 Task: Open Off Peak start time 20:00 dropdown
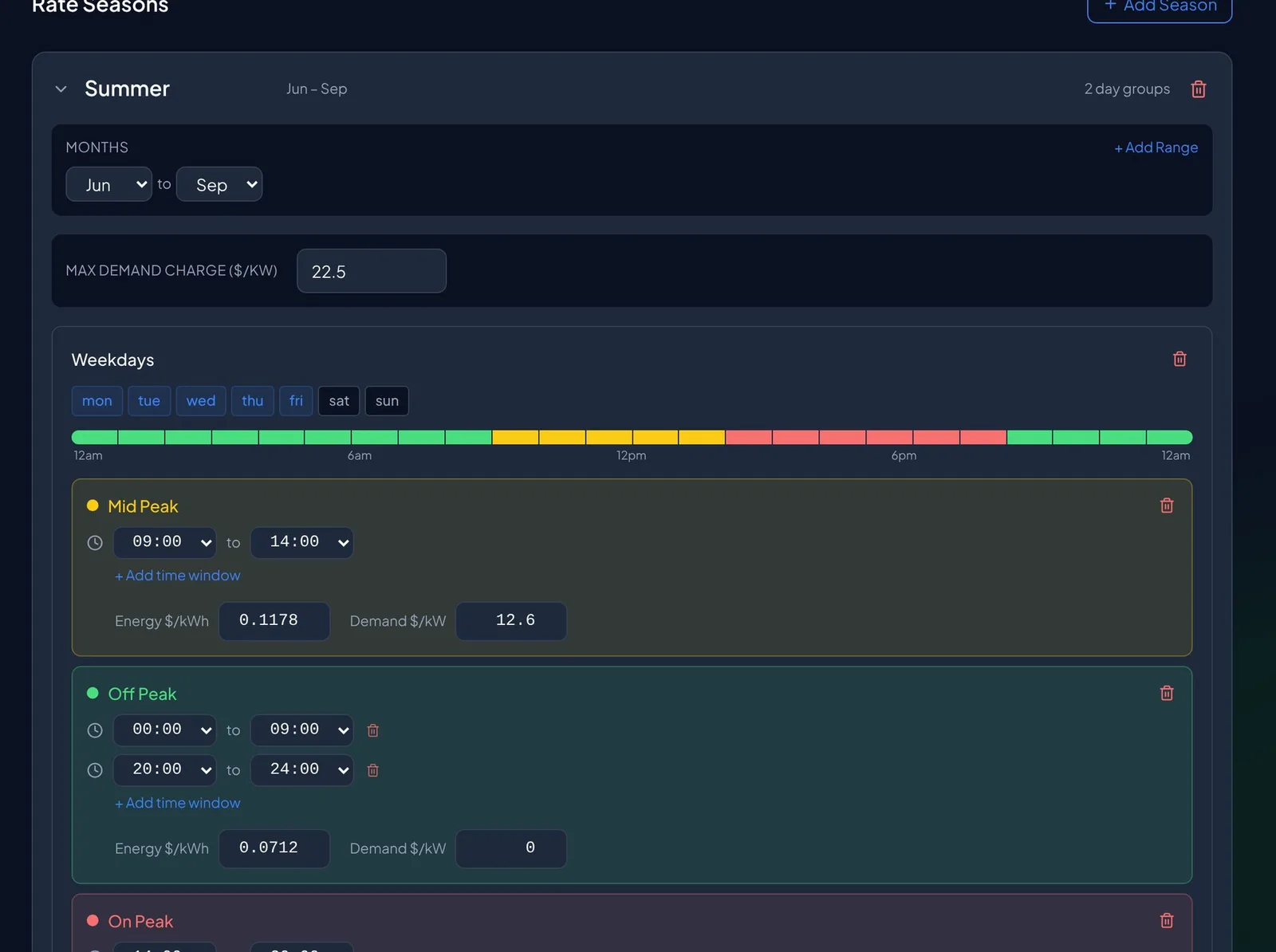164,770
